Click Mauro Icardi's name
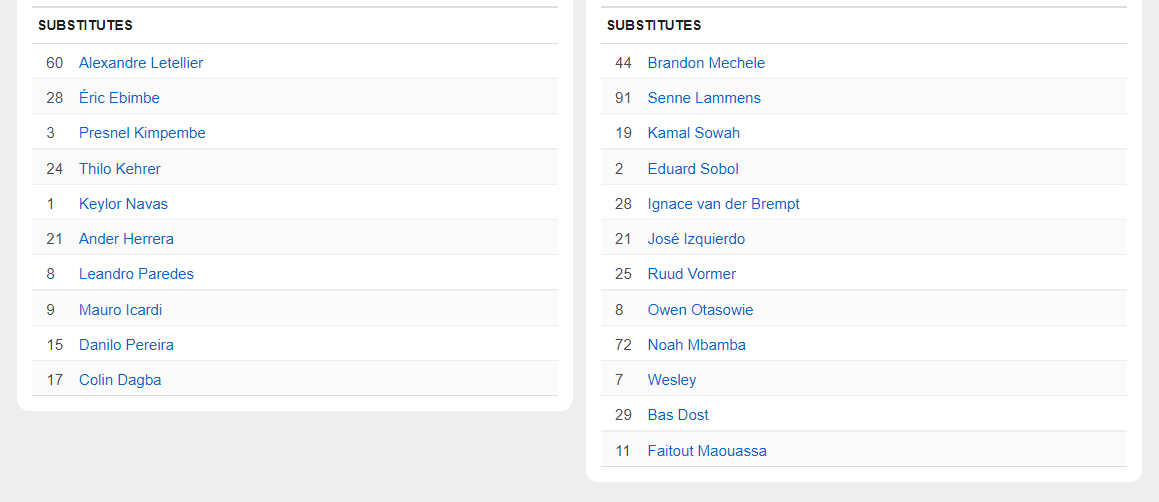 (120, 310)
